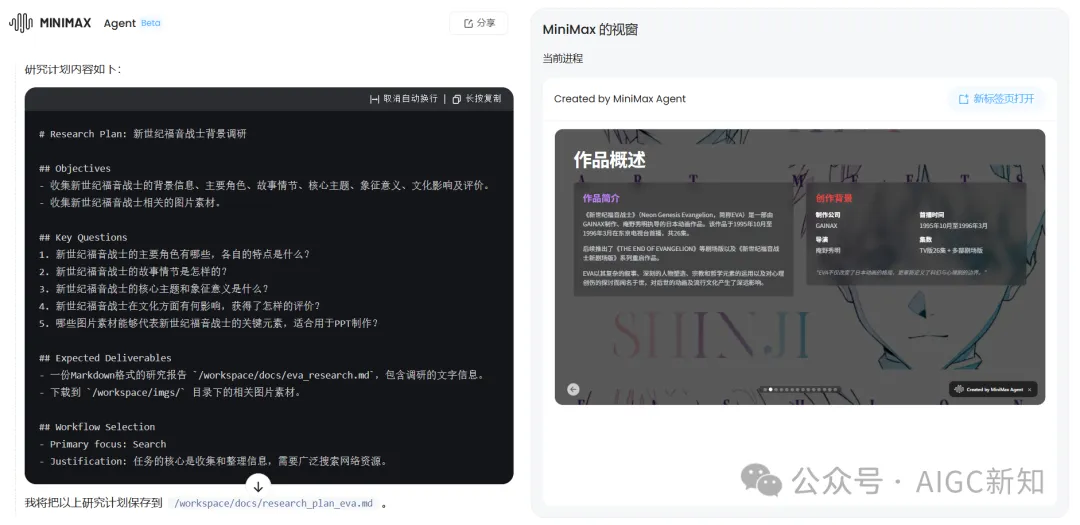1080x525 pixels.
Task: Click the '## Objectives' code line
Action: click(x=74, y=168)
